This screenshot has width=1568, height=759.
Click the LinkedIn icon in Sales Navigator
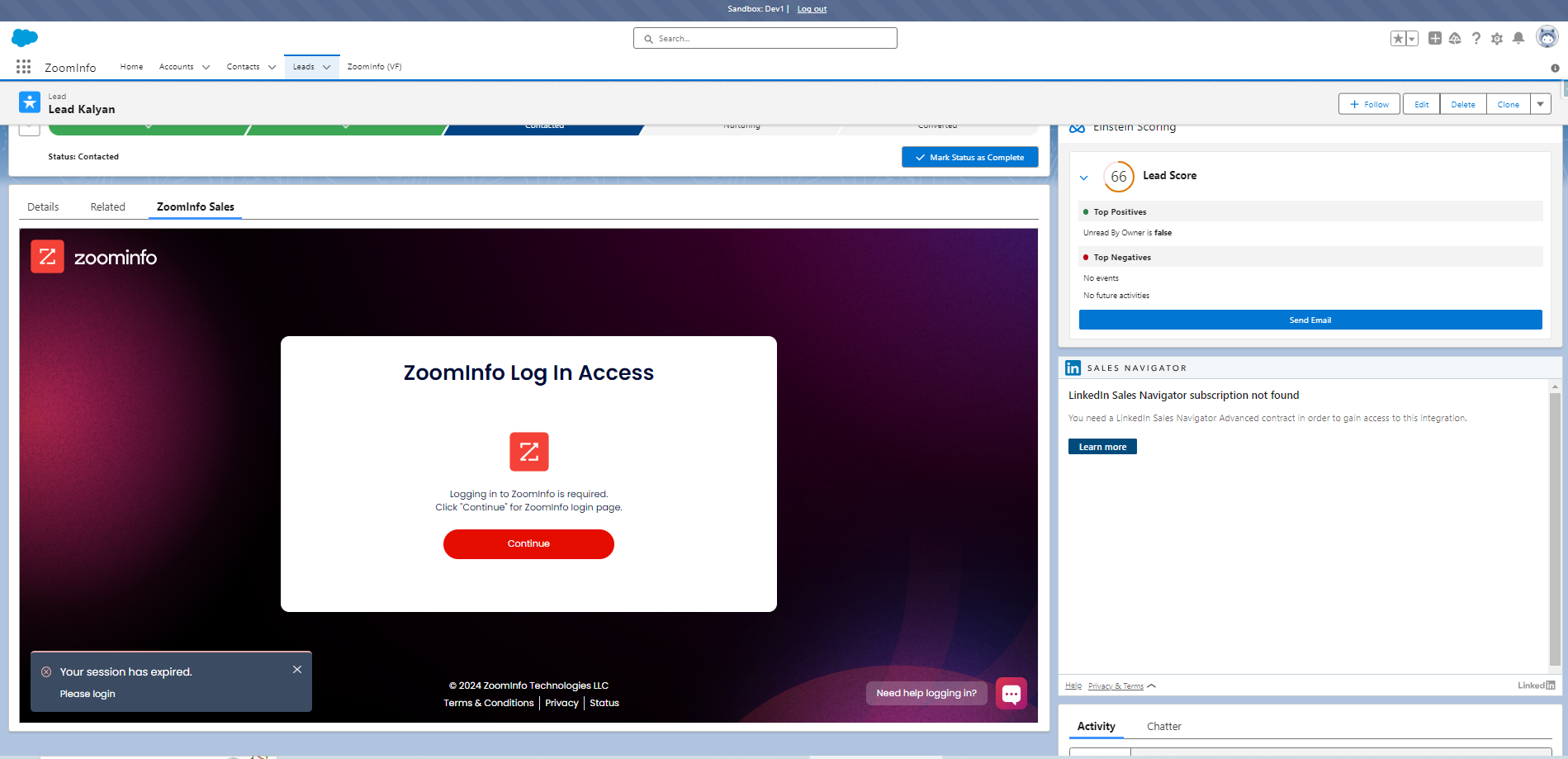click(1073, 368)
